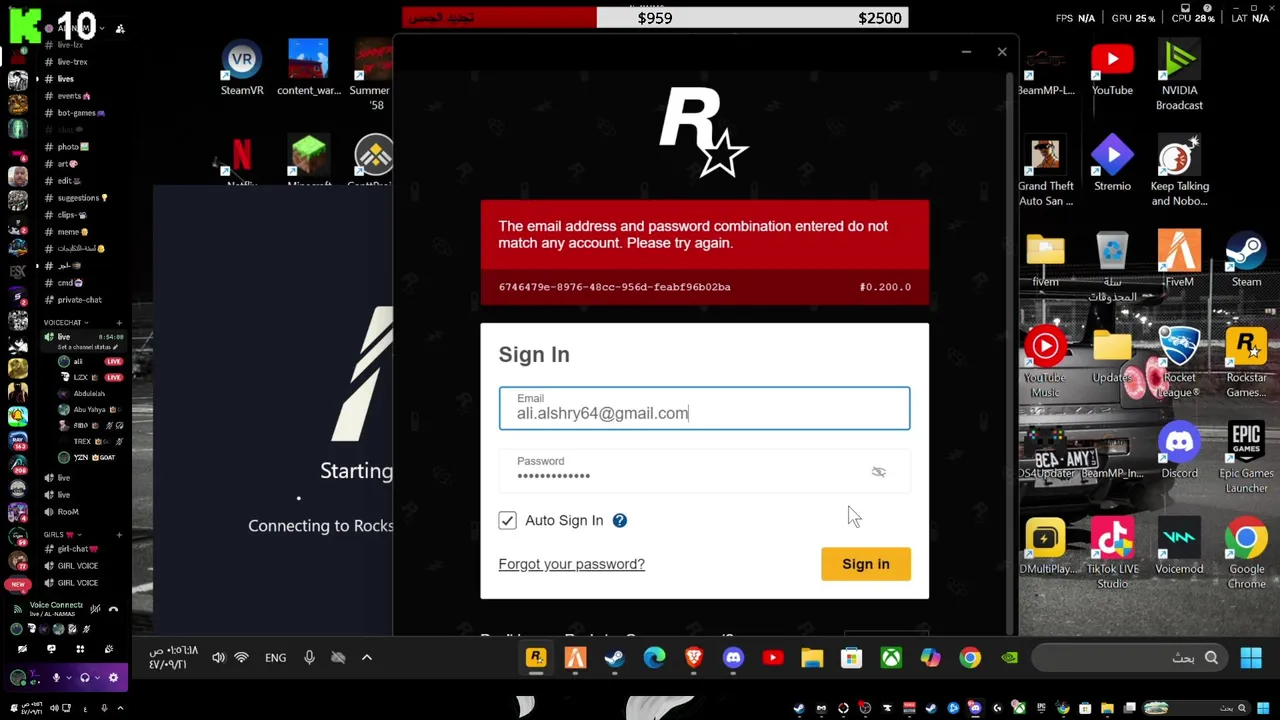Toggle Discord headphone deafen
Screen dimensions: 1280x720
click(x=85, y=678)
